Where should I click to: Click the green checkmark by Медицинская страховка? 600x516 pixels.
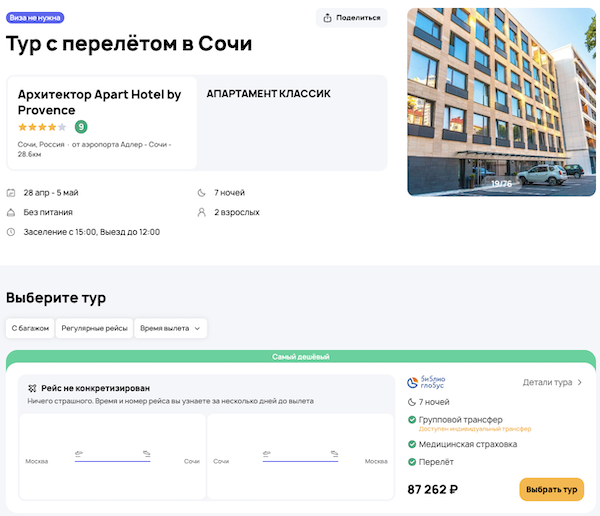pyautogui.click(x=412, y=444)
